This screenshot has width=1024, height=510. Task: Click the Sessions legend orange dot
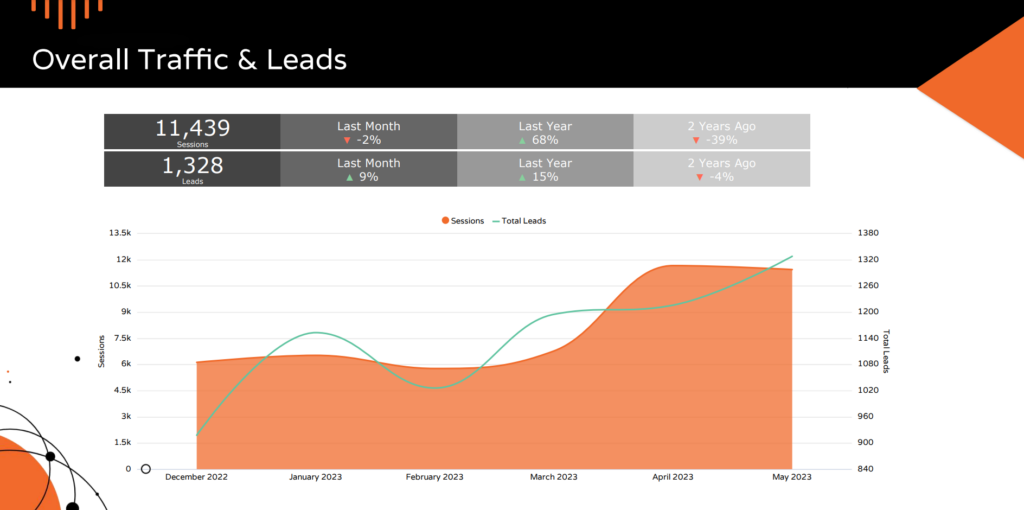(445, 221)
